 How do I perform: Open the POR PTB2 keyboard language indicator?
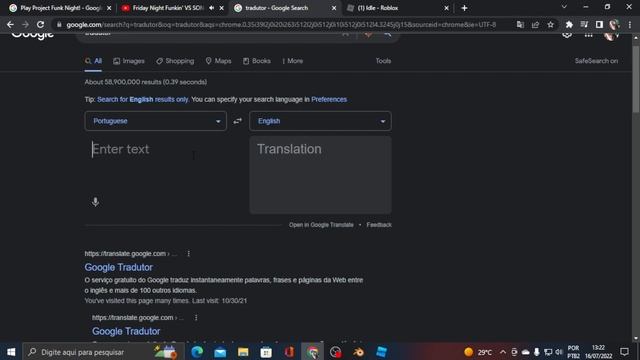(573, 352)
